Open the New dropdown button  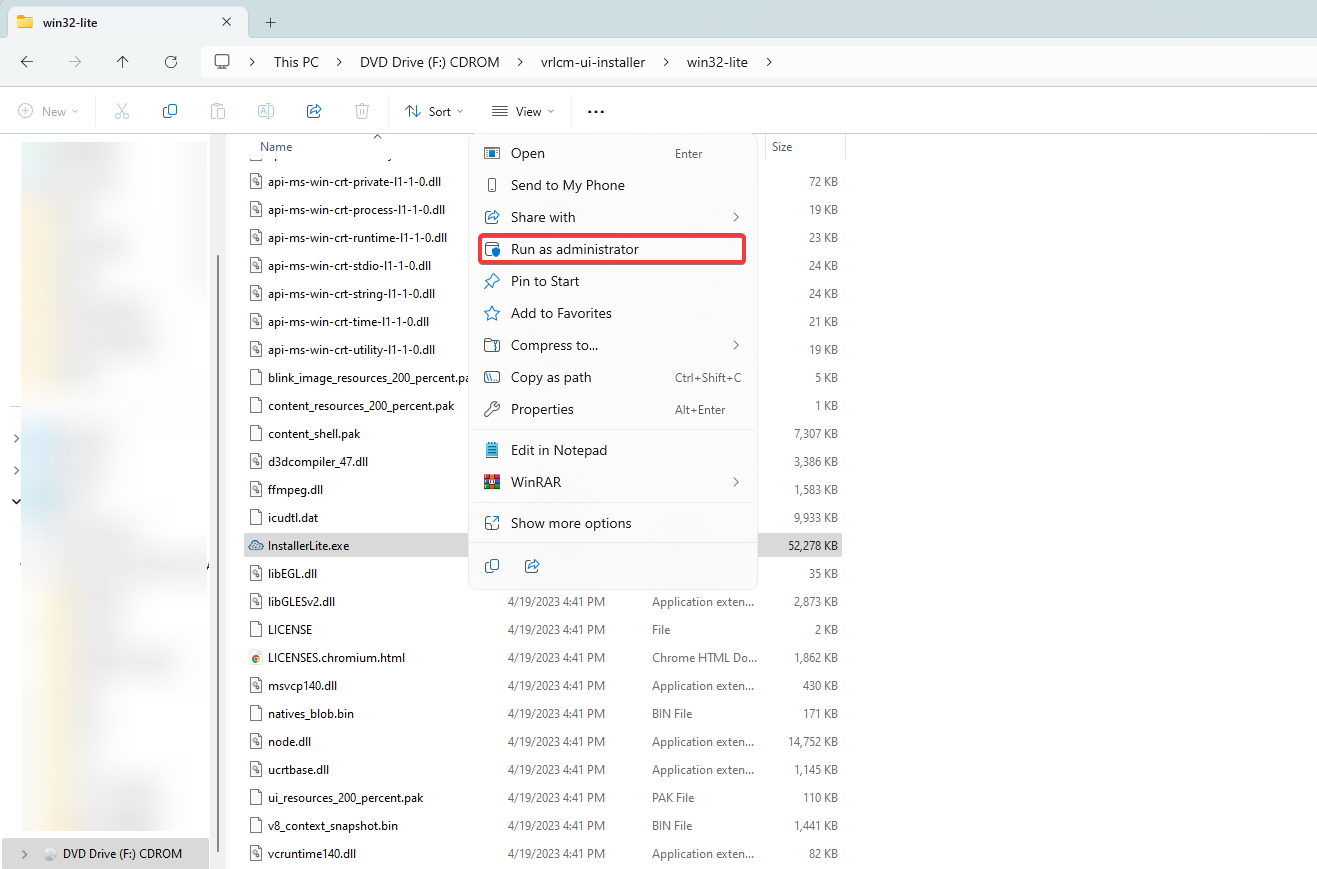tap(49, 112)
